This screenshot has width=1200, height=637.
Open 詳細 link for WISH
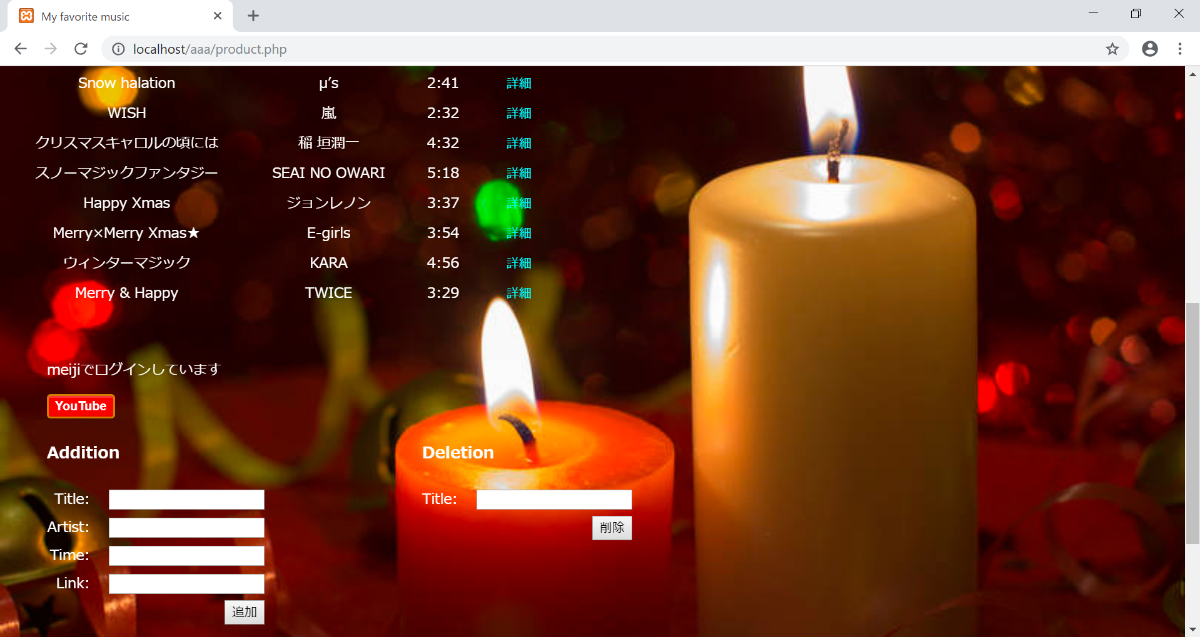pyautogui.click(x=518, y=113)
